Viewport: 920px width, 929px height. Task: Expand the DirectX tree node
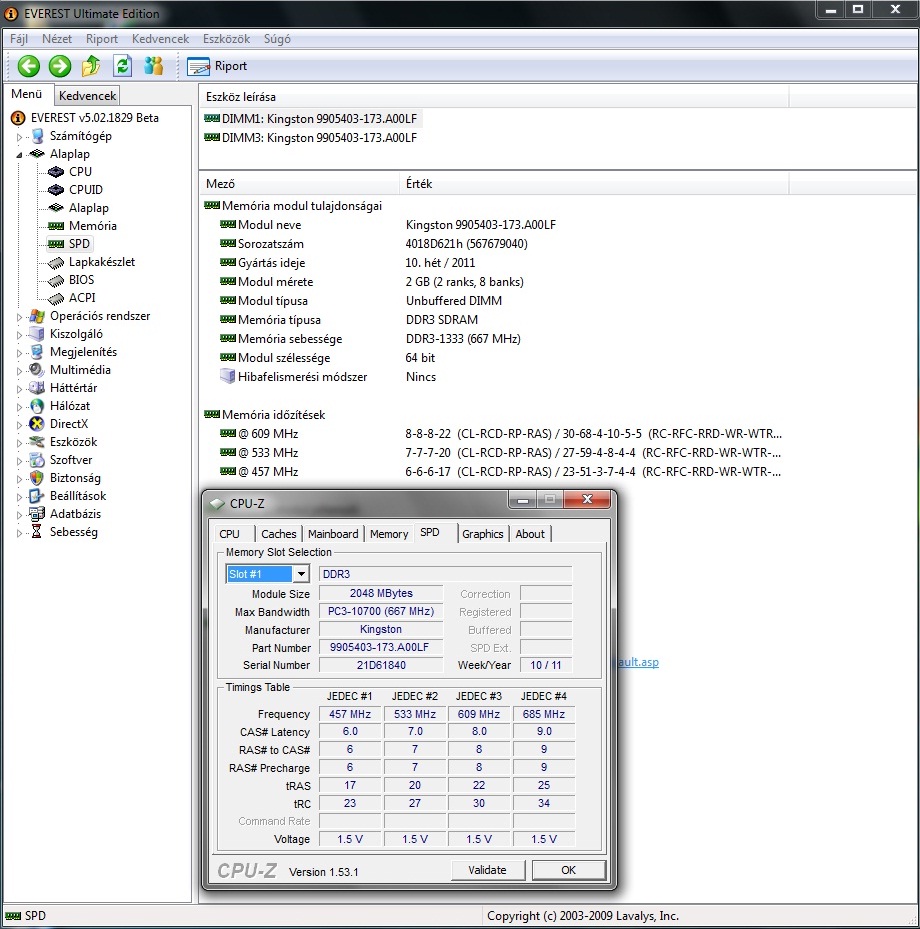20,425
